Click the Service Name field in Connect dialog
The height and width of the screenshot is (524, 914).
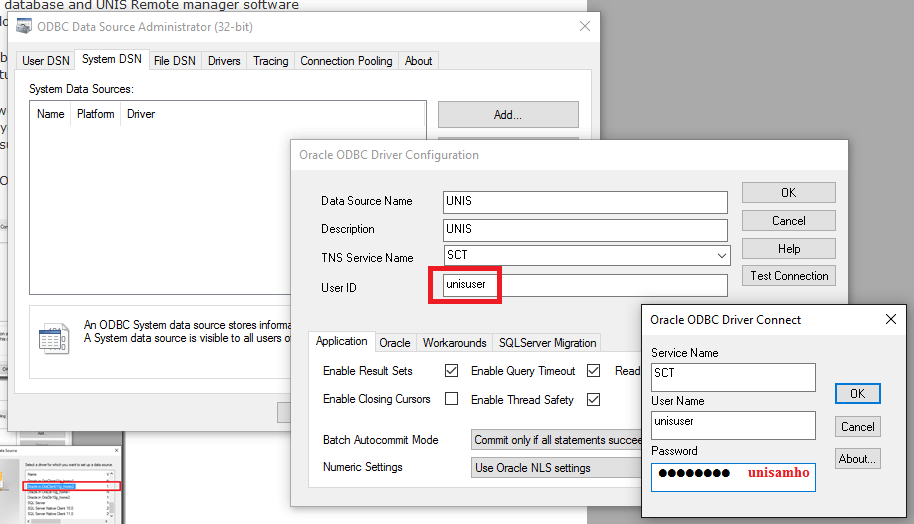click(733, 377)
